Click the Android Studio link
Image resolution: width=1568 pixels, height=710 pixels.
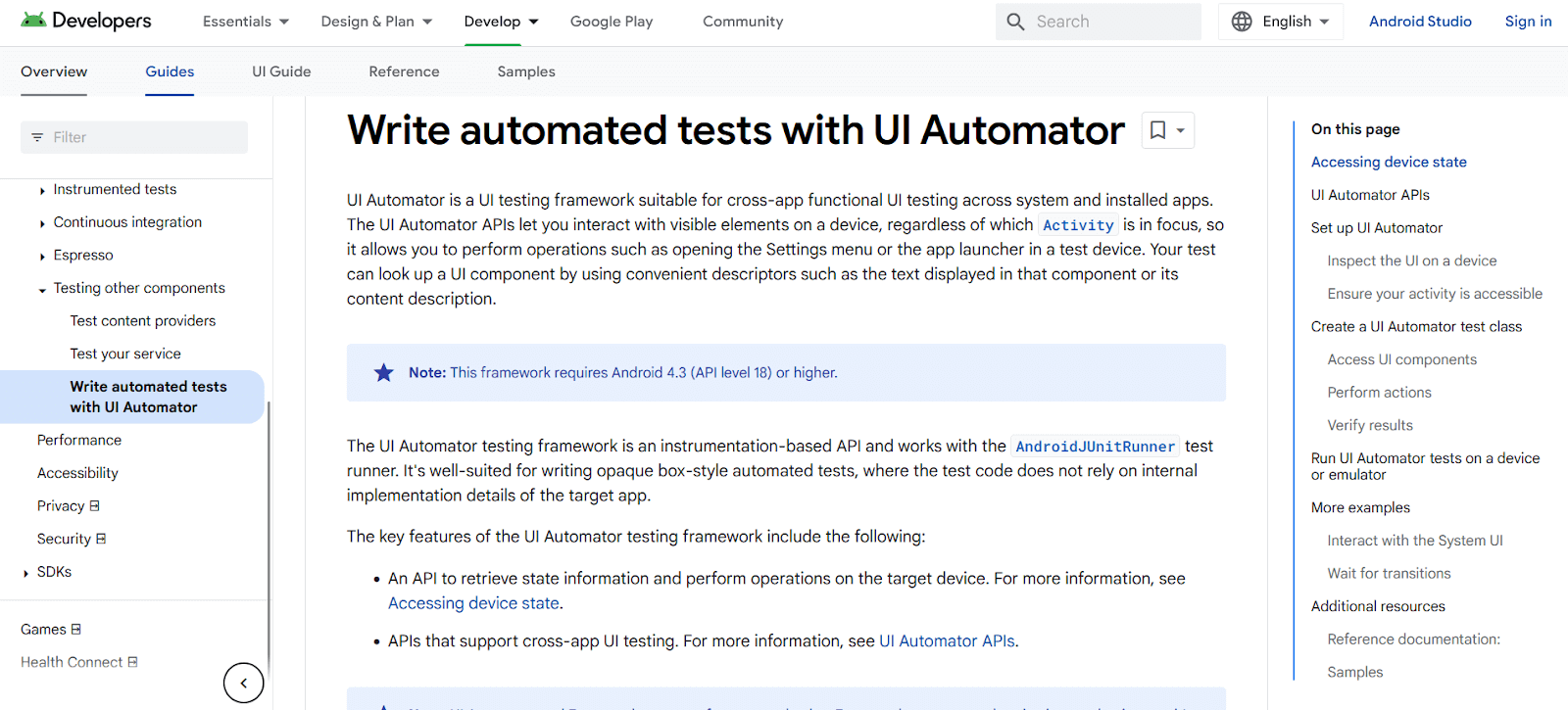coord(1420,22)
